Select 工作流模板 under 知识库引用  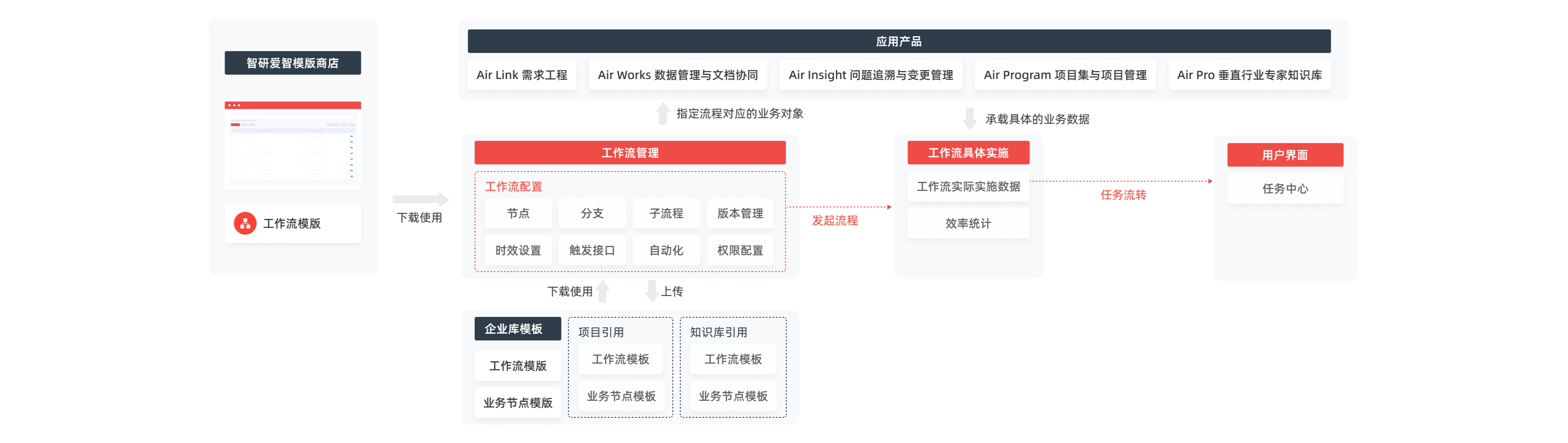[733, 359]
